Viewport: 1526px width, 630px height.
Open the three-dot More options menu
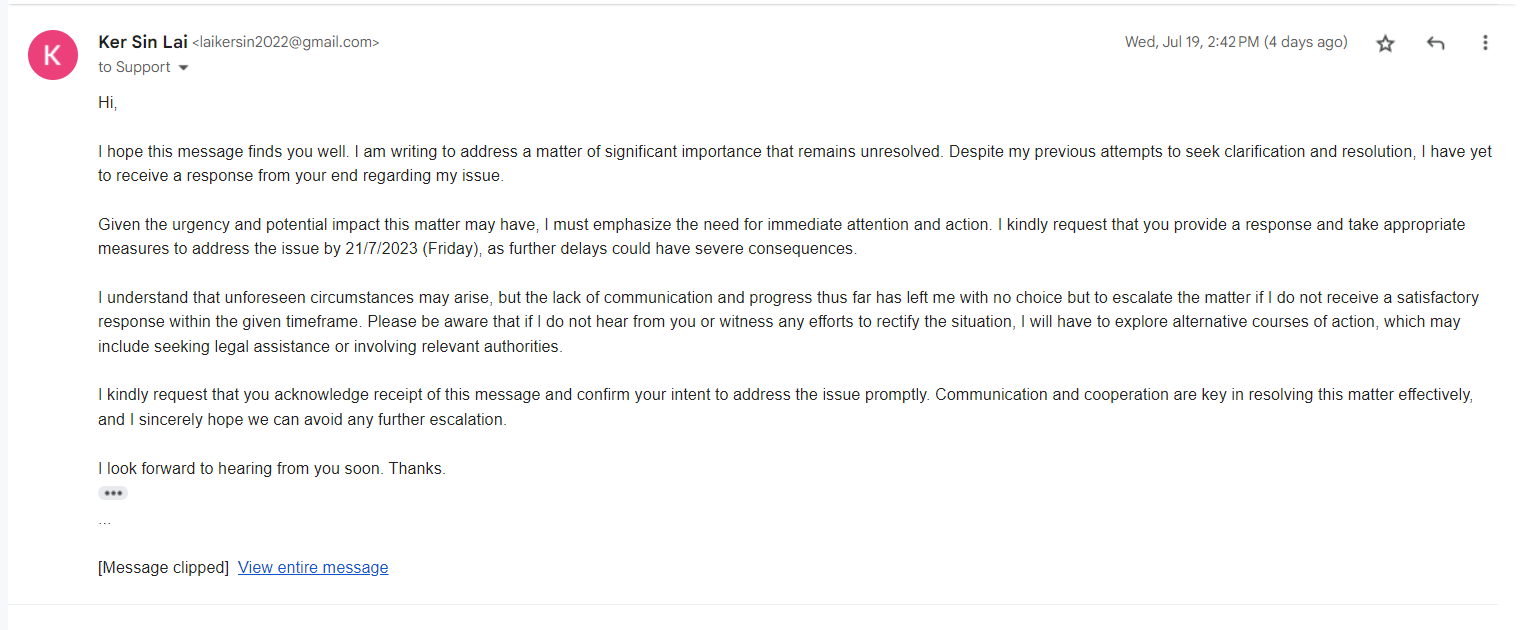pyautogui.click(x=1485, y=43)
